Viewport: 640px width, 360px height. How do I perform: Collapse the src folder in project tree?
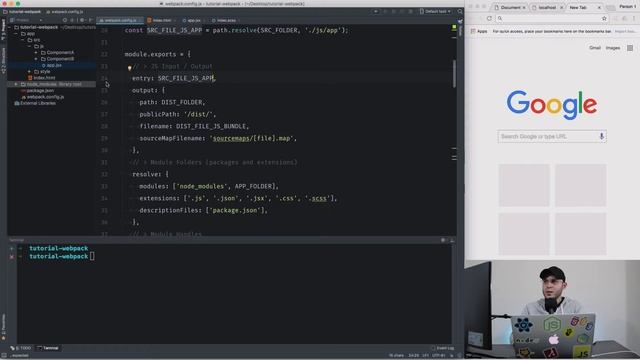coord(23,40)
